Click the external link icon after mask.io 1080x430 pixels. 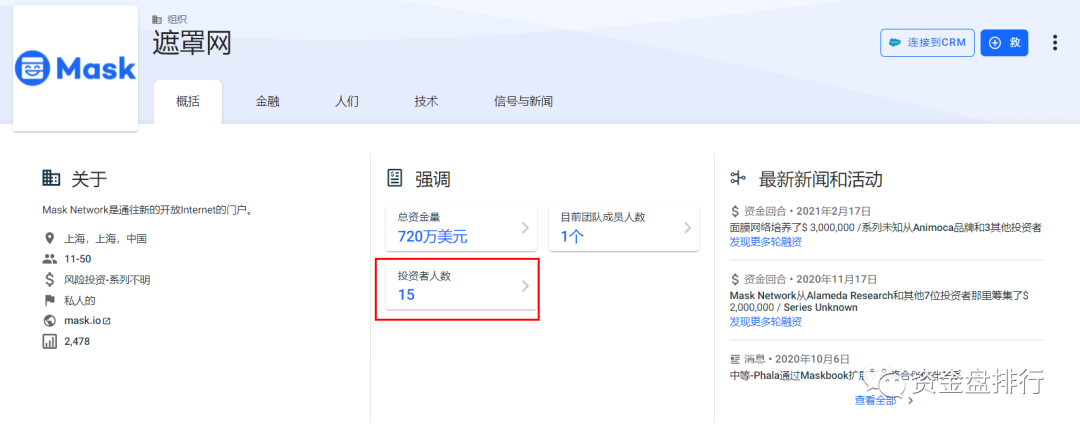coord(107,321)
